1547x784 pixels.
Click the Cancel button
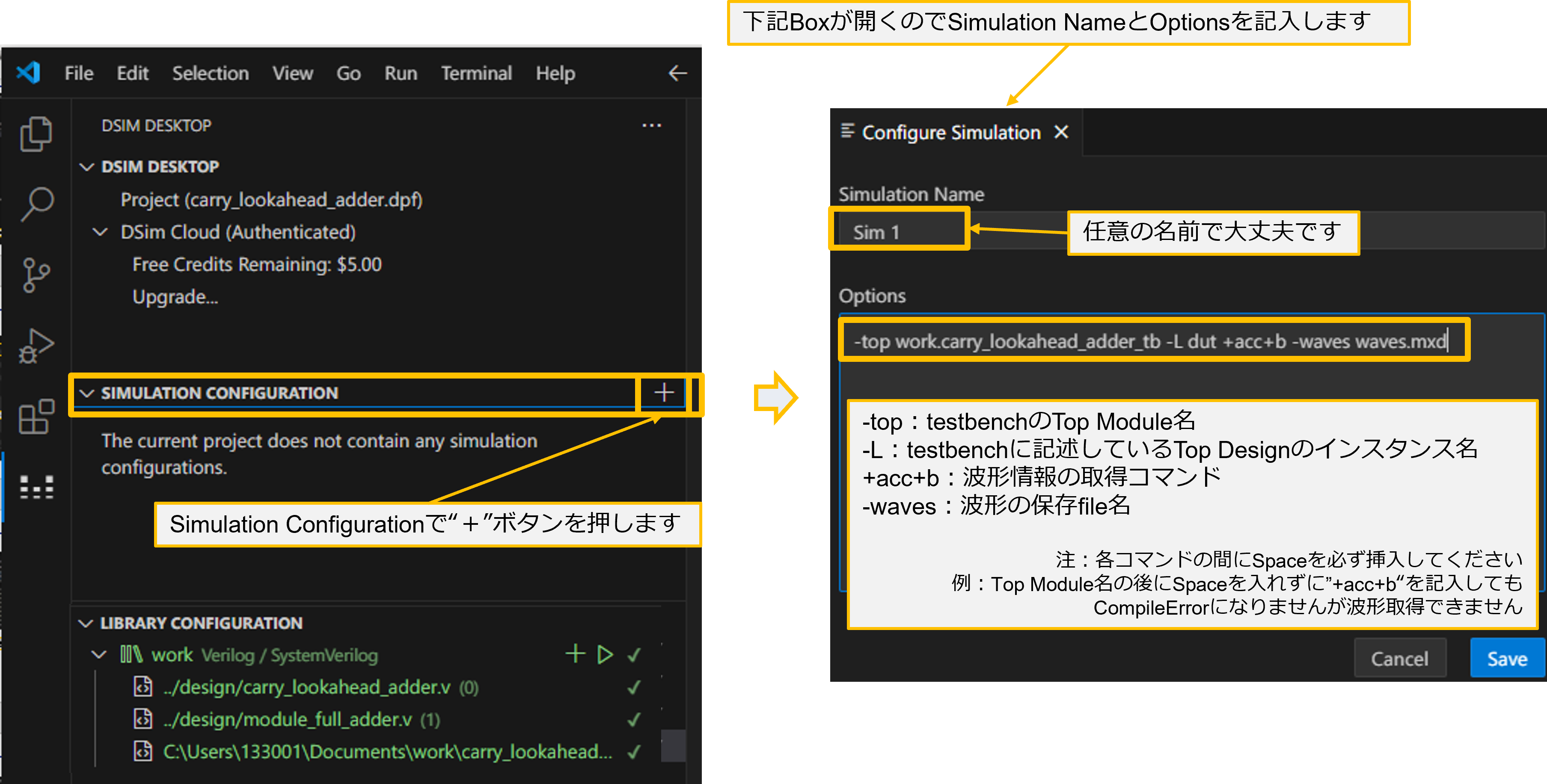tap(1400, 659)
